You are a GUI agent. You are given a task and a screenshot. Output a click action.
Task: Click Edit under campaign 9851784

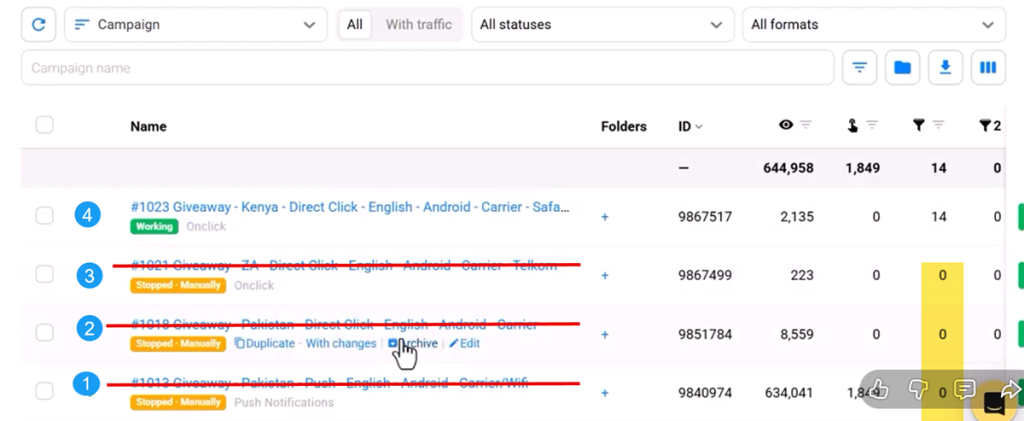[x=464, y=343]
